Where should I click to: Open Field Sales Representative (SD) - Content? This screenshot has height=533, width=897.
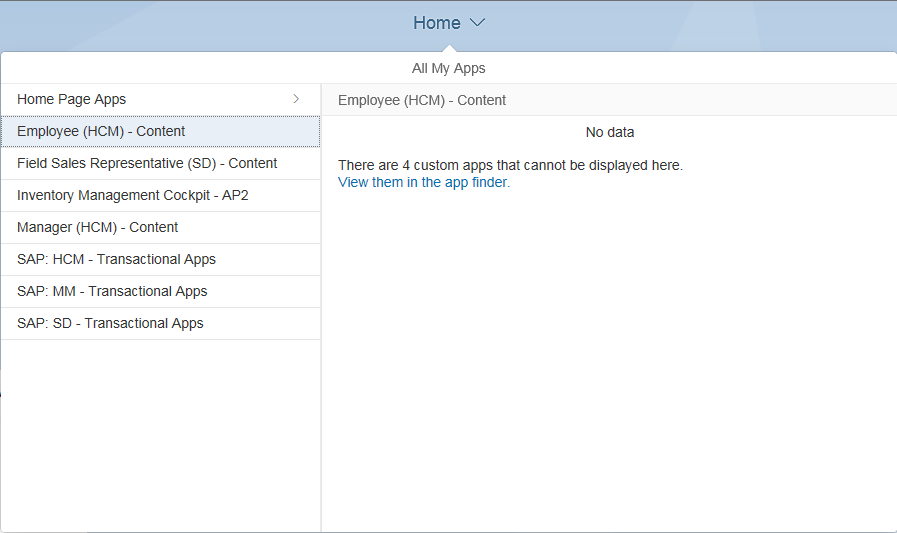(x=161, y=164)
